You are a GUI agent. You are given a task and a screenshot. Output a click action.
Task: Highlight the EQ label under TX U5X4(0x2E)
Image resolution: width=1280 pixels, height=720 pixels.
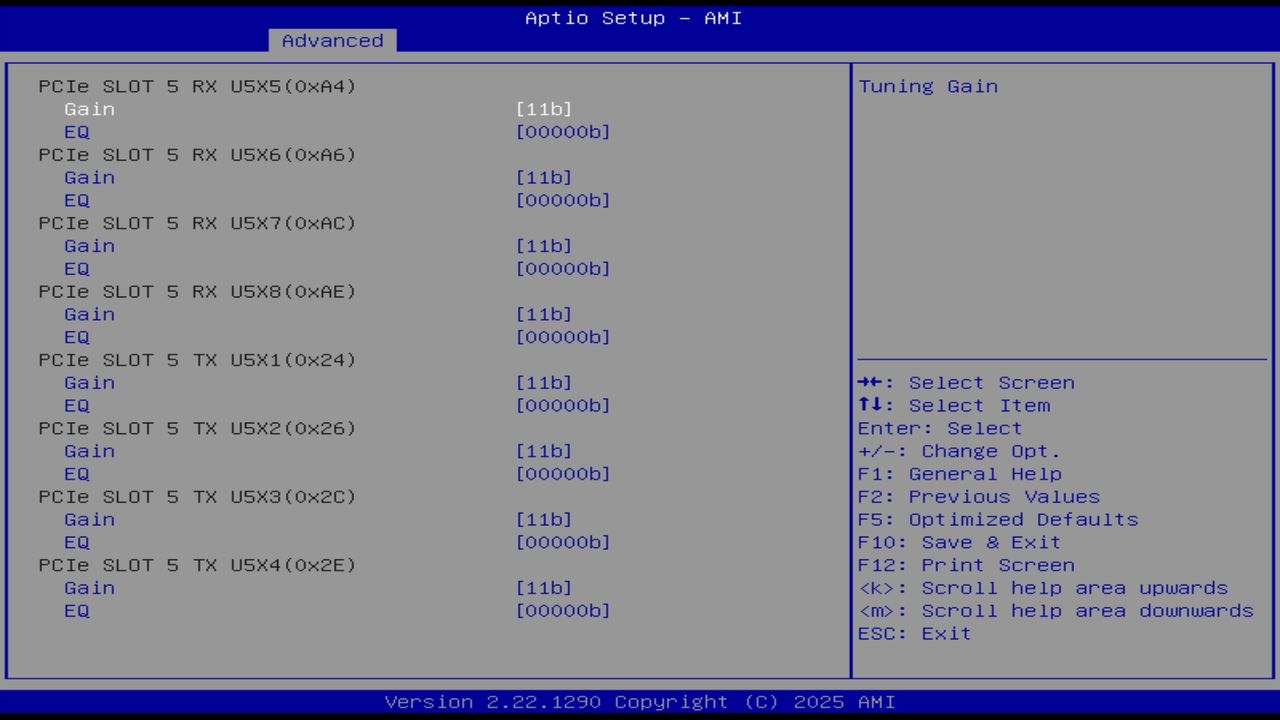pyautogui.click(x=77, y=611)
